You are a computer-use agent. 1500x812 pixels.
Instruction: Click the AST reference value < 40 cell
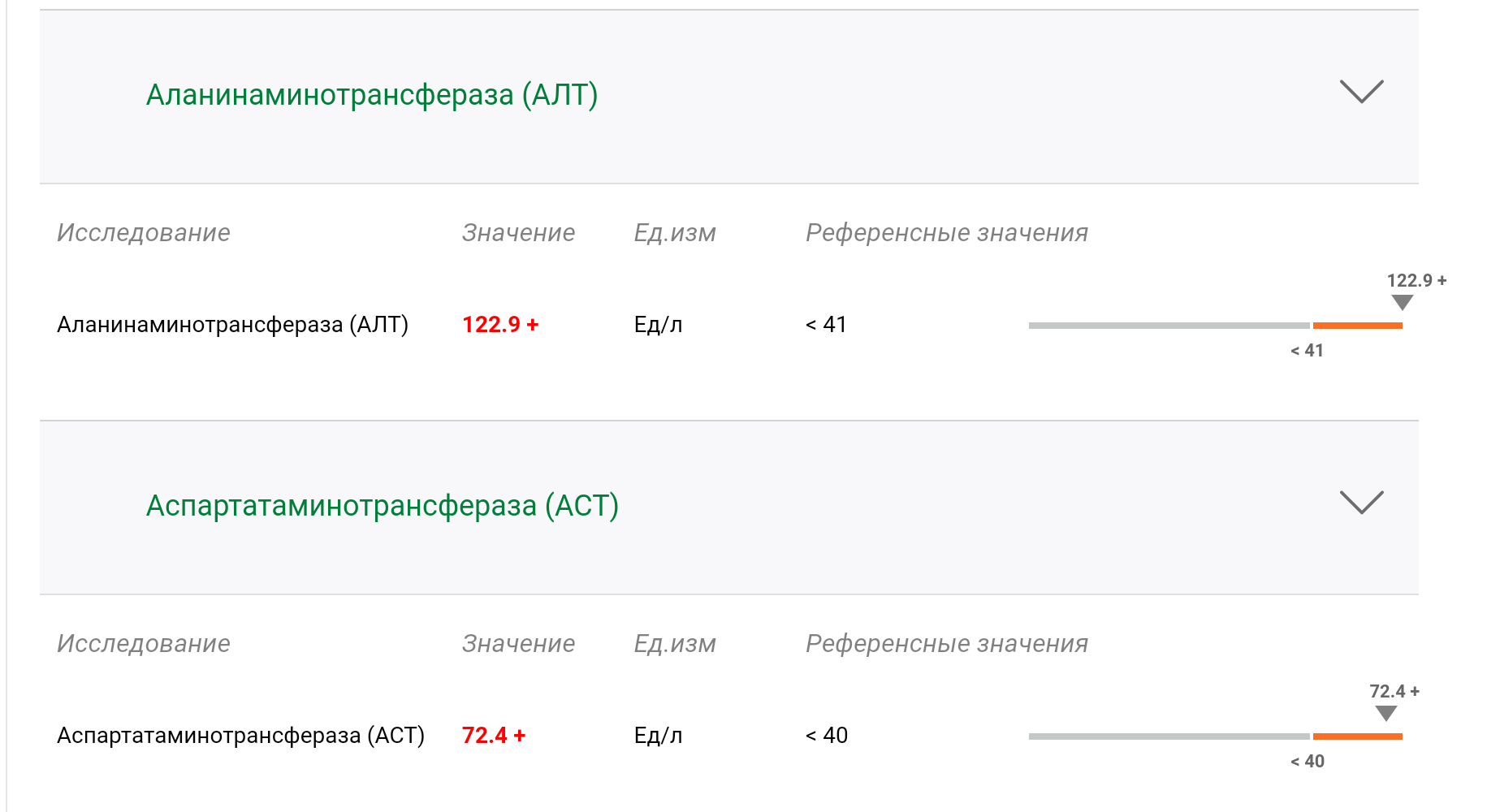827,736
